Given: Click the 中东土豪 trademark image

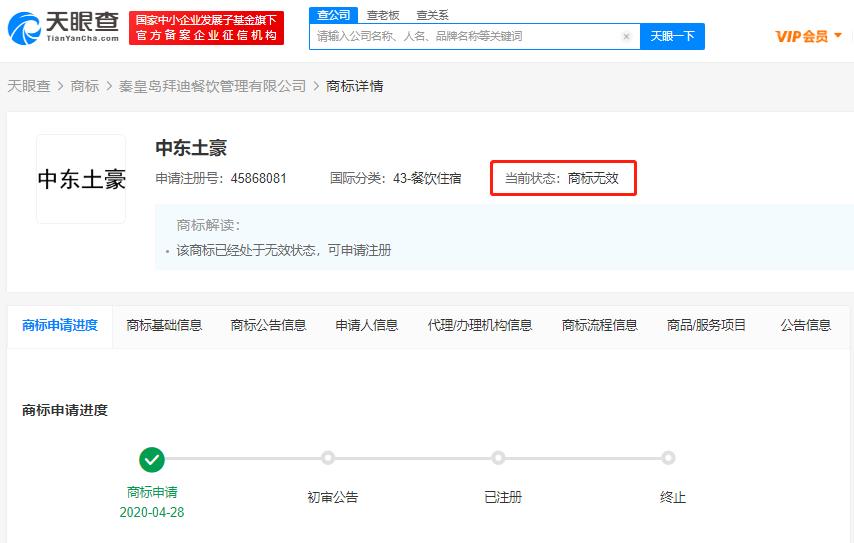Looking at the screenshot, I should coord(81,179).
